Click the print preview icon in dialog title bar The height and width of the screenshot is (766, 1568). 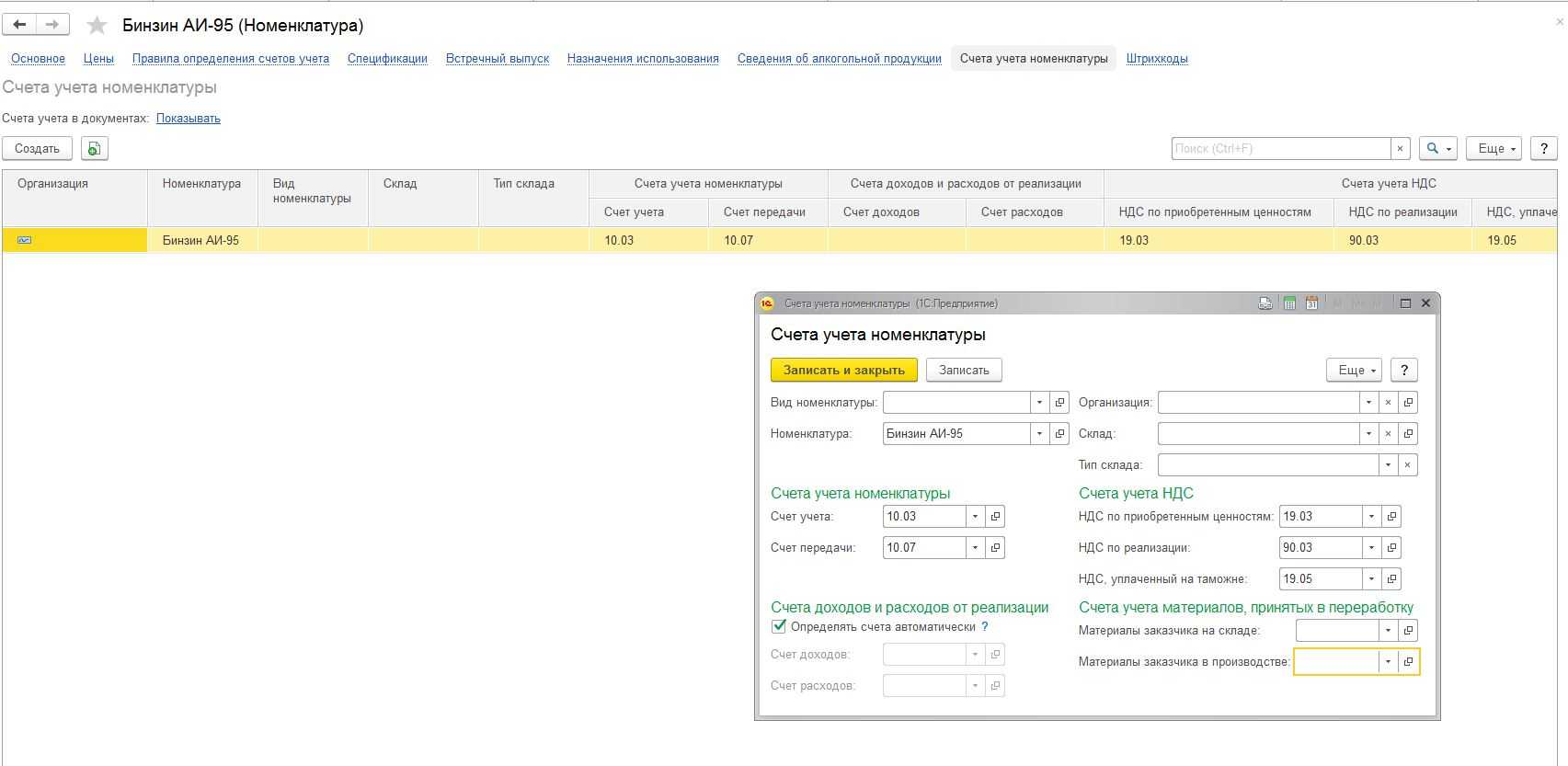pyautogui.click(x=1265, y=303)
